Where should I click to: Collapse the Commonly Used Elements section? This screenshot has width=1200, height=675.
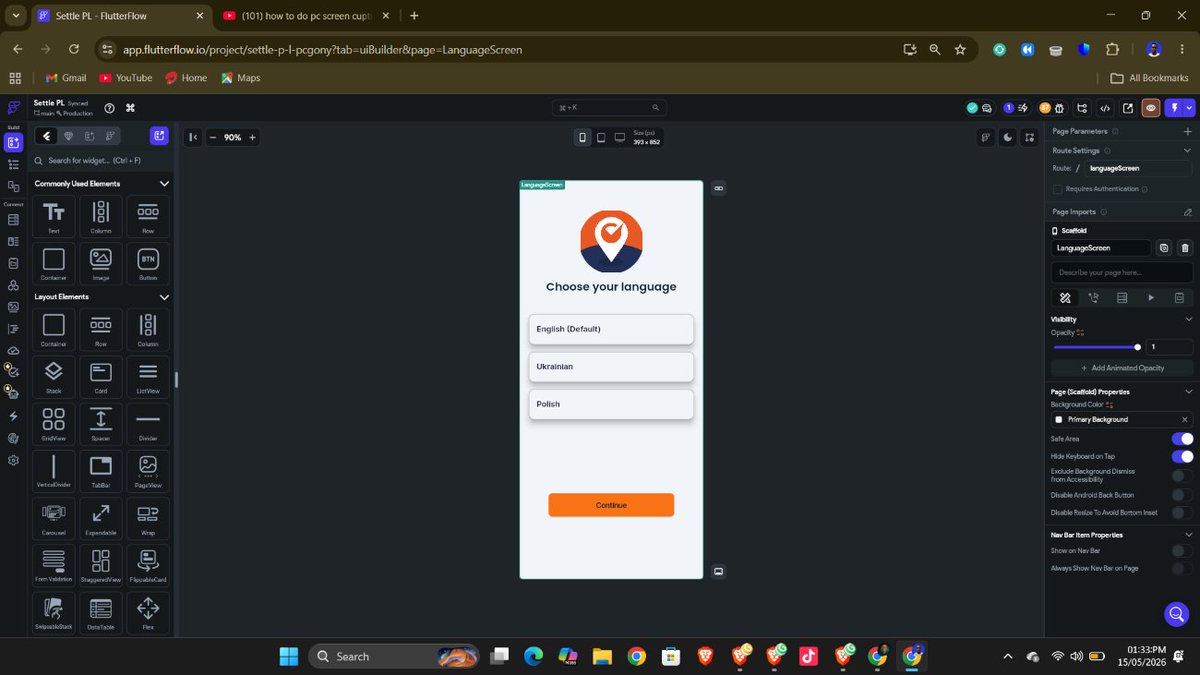[164, 184]
